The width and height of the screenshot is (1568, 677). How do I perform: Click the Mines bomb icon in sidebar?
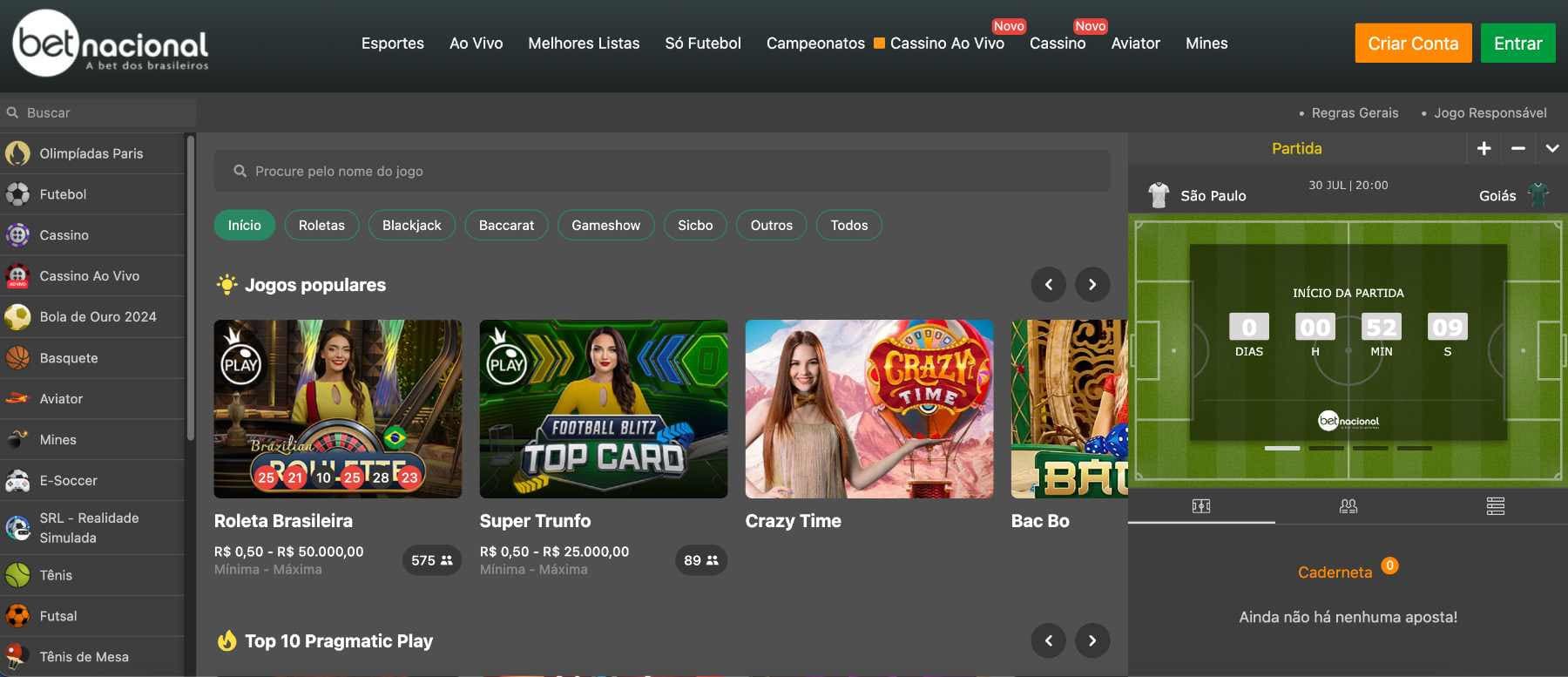17,440
